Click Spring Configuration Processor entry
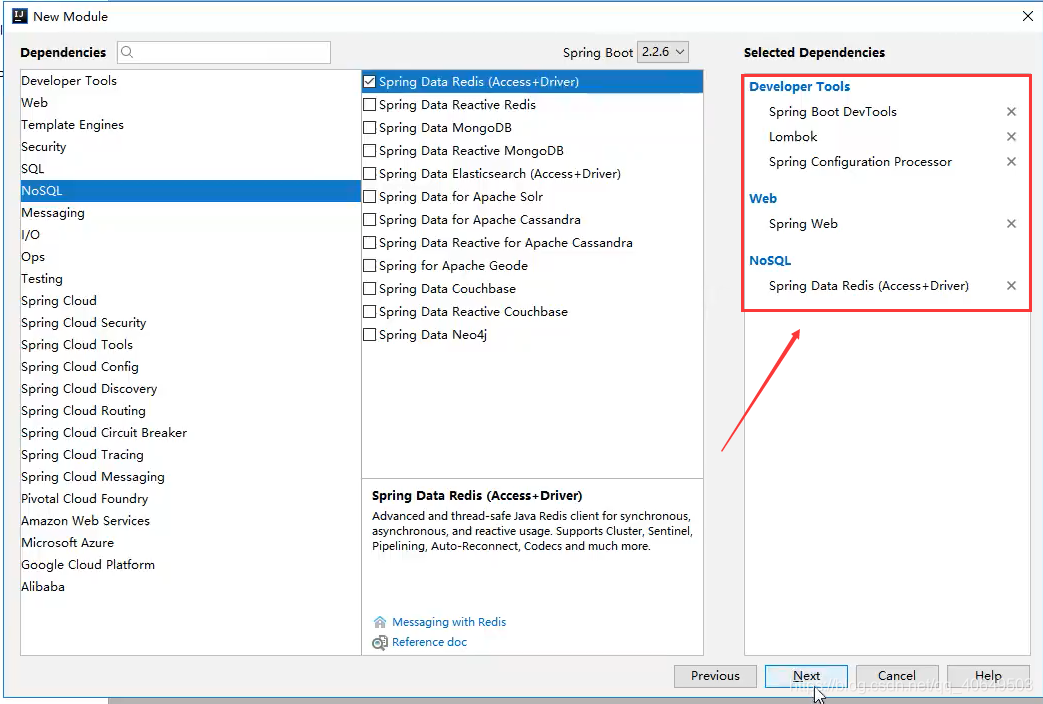 coord(860,162)
